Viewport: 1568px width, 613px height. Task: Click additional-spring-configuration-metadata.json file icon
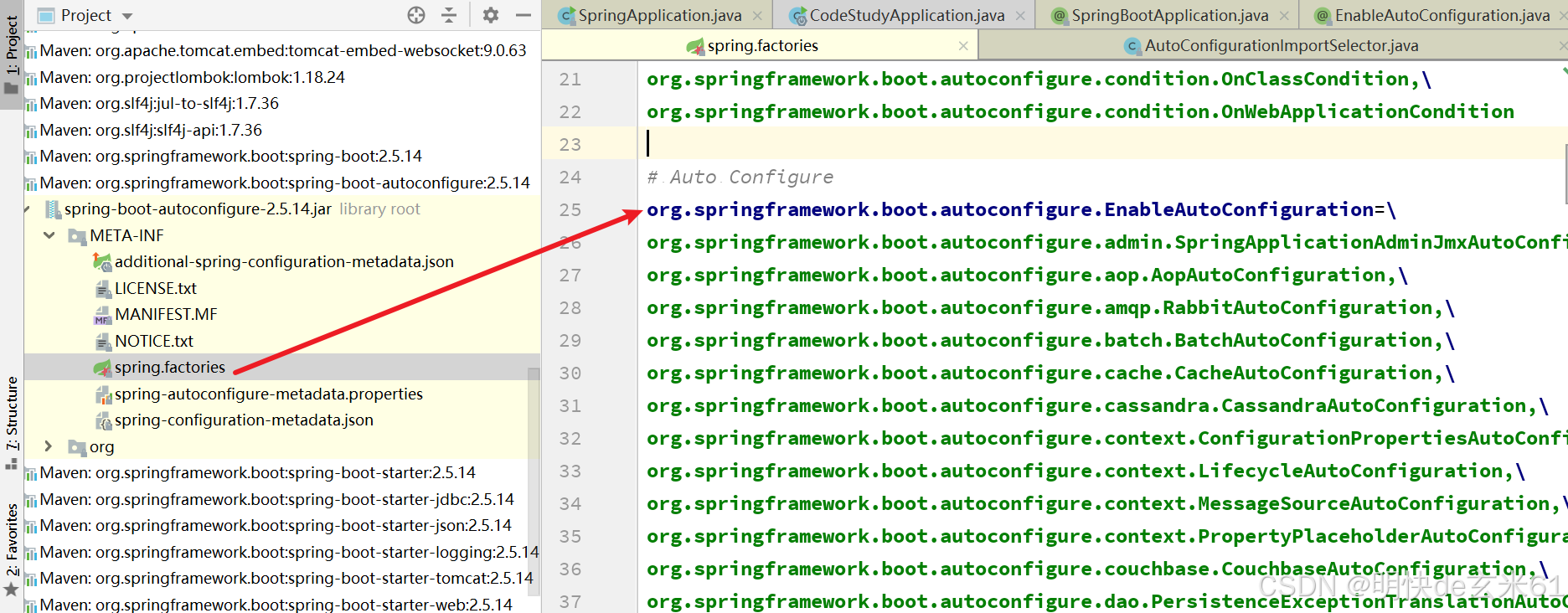point(102,262)
